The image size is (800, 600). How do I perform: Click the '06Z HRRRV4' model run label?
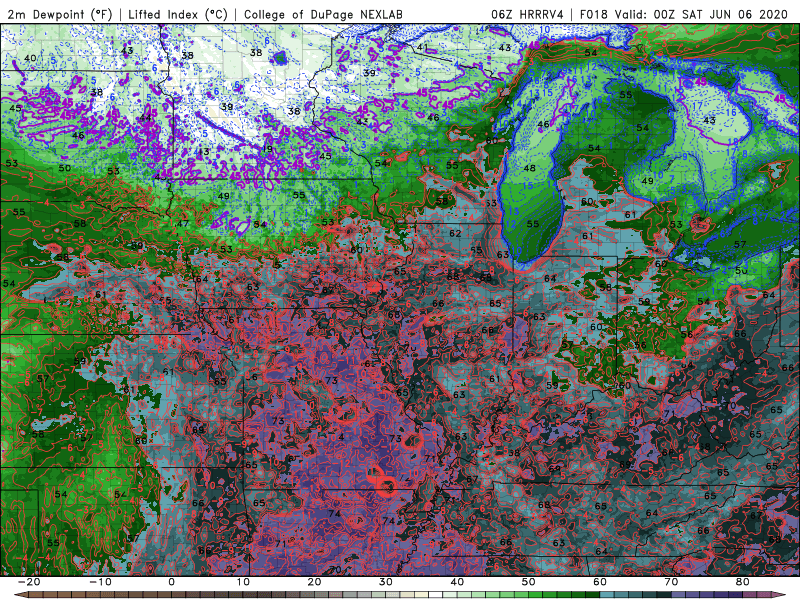(x=527, y=14)
